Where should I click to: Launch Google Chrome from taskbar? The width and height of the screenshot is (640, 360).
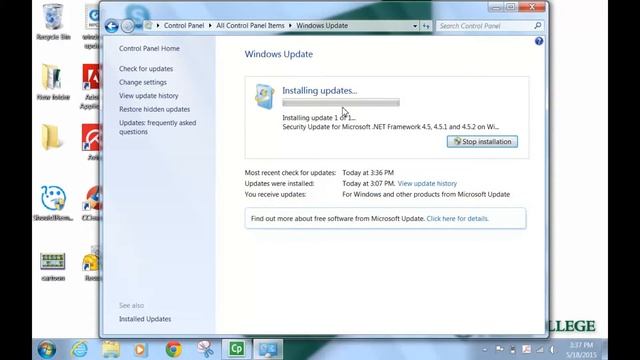[x=173, y=350]
